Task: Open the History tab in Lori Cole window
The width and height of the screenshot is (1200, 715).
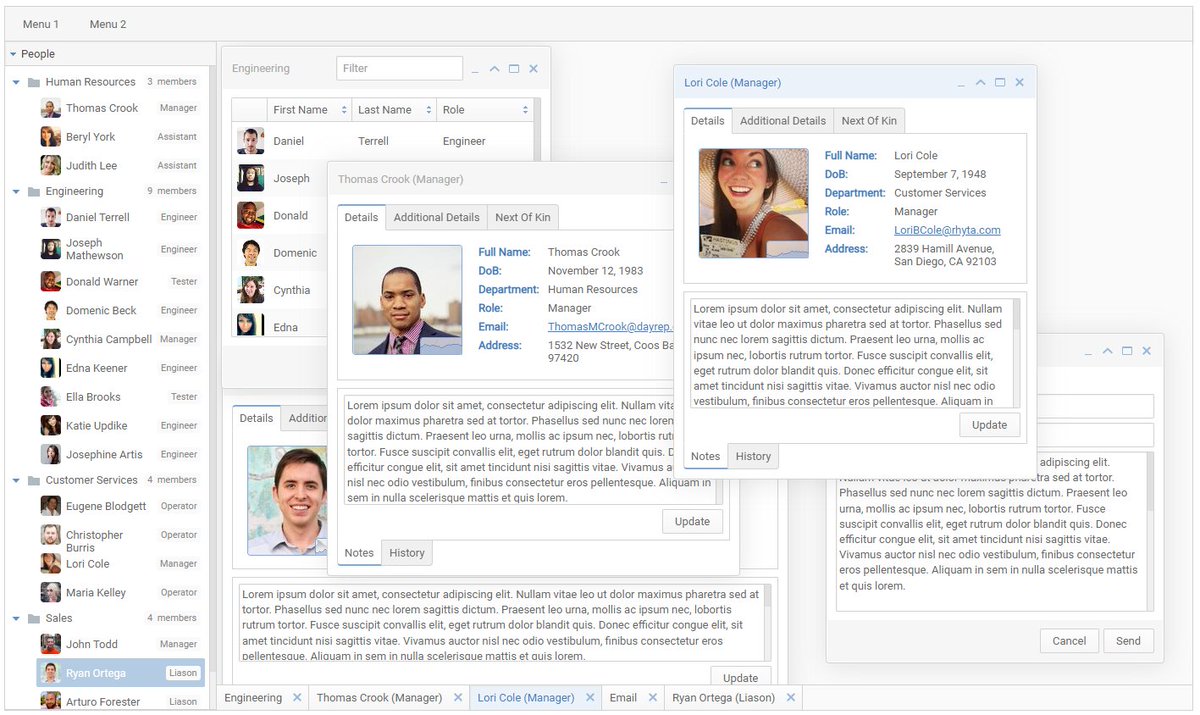Action: 753,456
